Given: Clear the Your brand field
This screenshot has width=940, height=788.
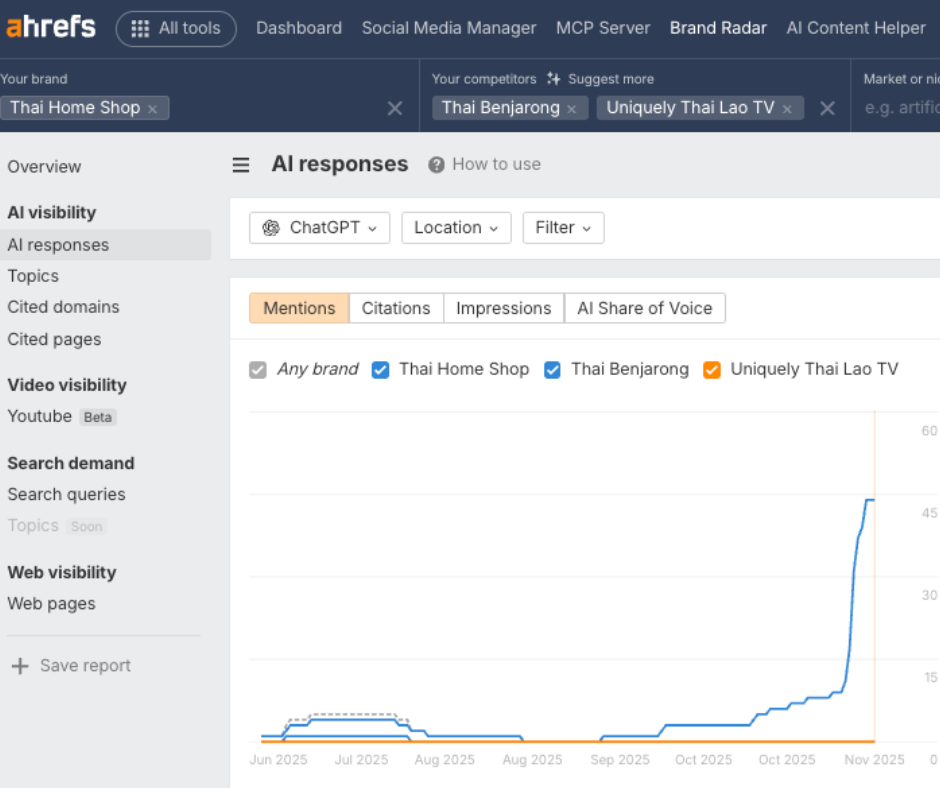Looking at the screenshot, I should tap(395, 109).
